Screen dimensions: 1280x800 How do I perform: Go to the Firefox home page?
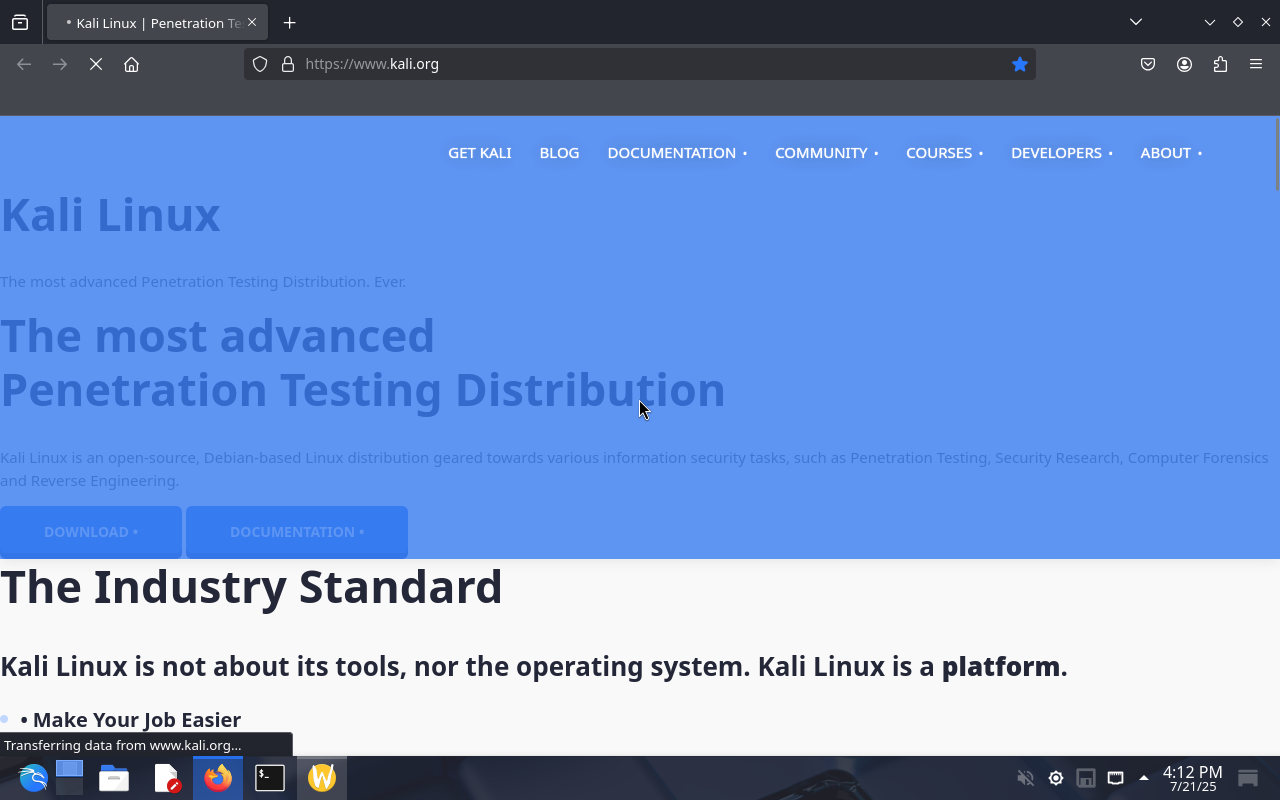(131, 64)
